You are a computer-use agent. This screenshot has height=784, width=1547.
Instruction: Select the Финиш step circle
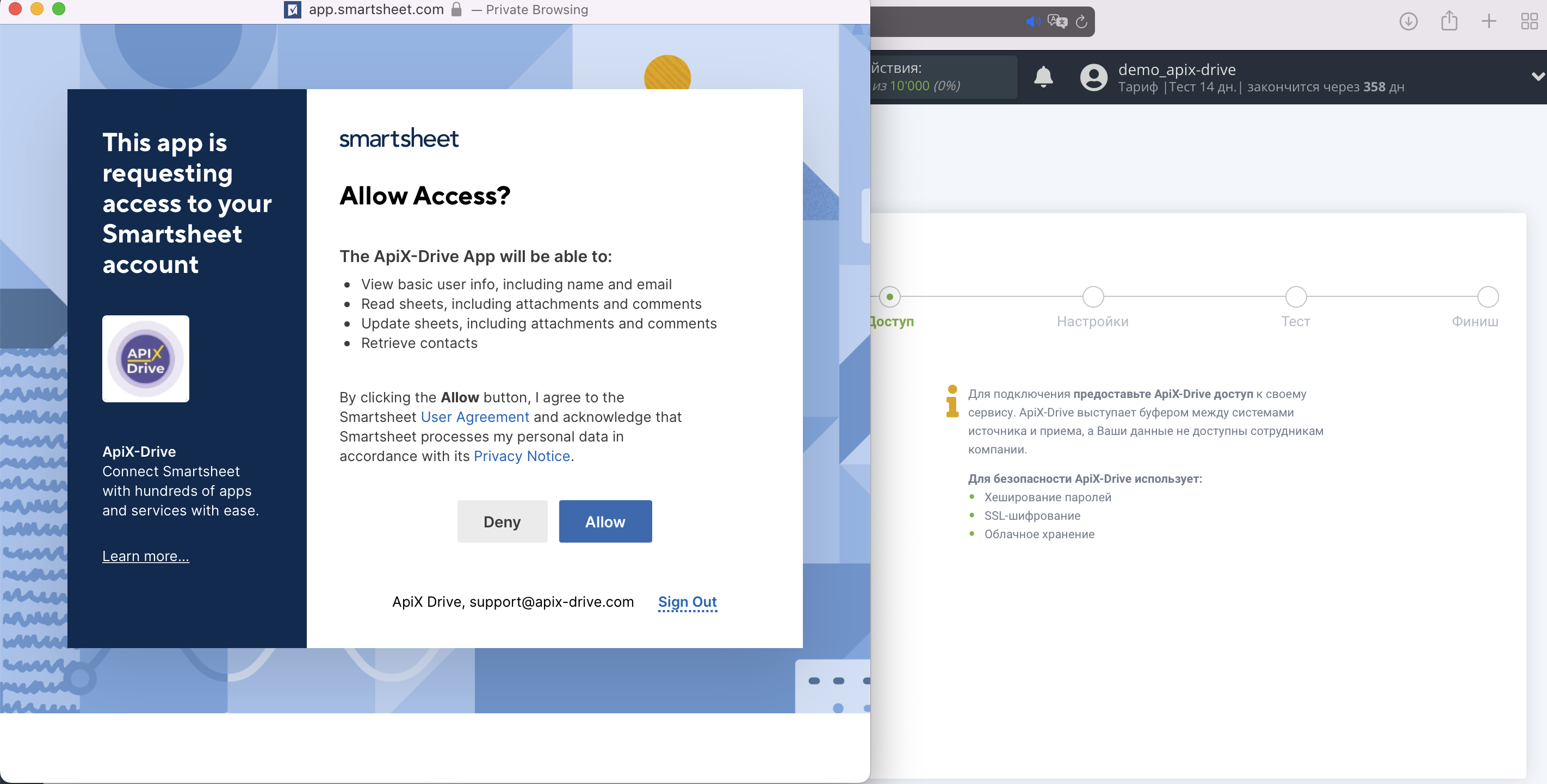coord(1488,296)
